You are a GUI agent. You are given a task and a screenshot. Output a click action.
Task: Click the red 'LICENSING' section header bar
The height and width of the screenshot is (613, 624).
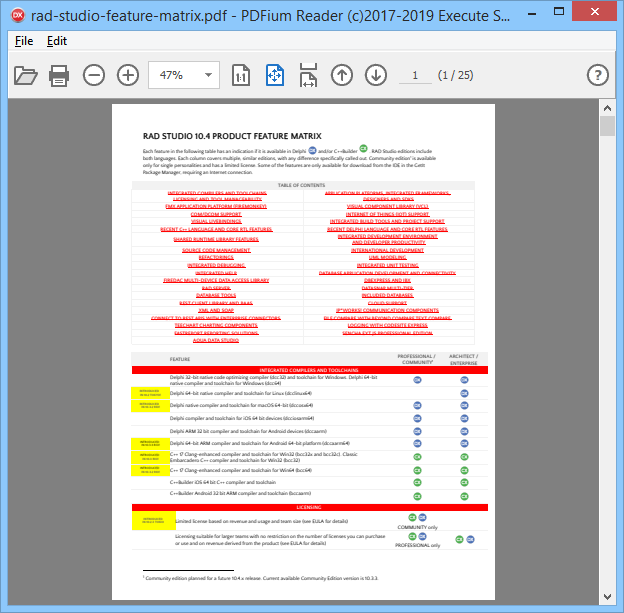310,508
